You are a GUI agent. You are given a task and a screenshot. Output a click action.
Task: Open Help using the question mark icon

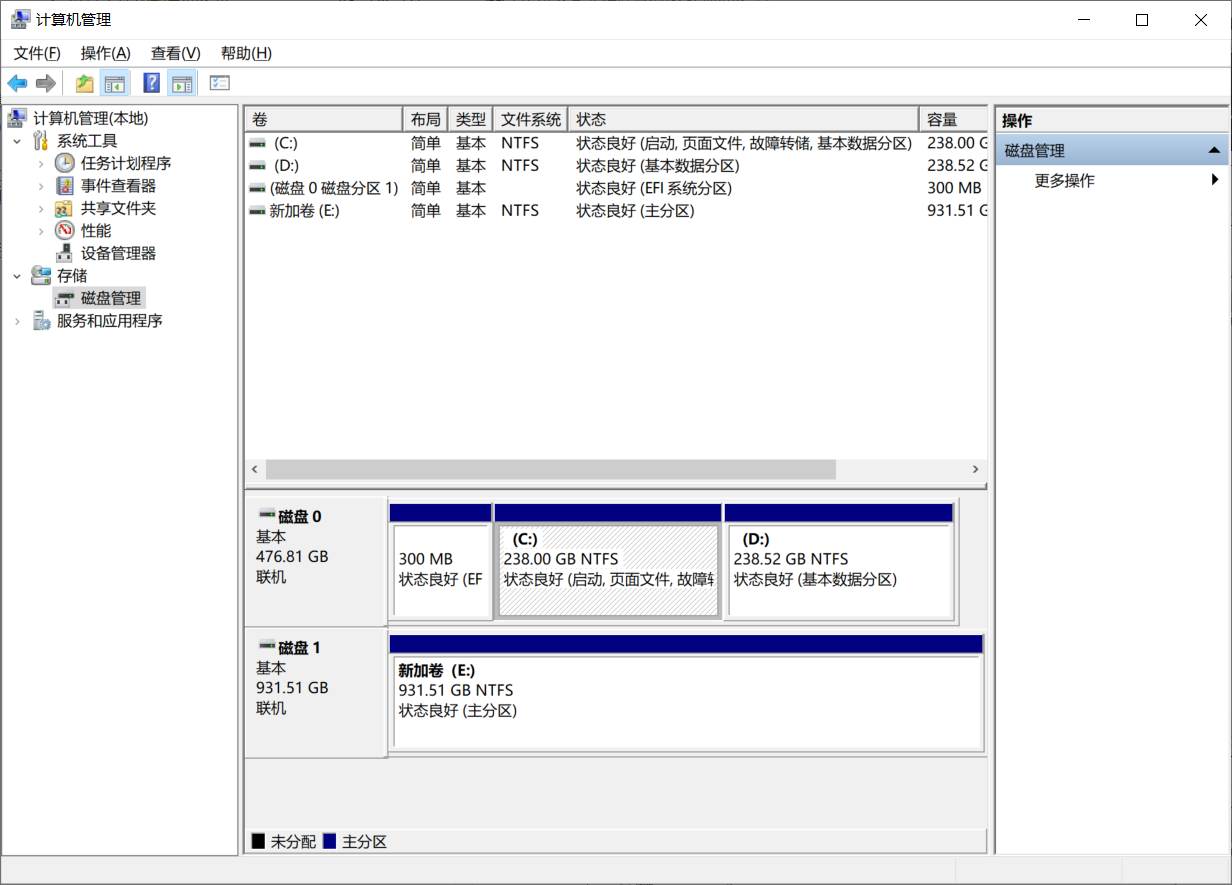pyautogui.click(x=150, y=83)
